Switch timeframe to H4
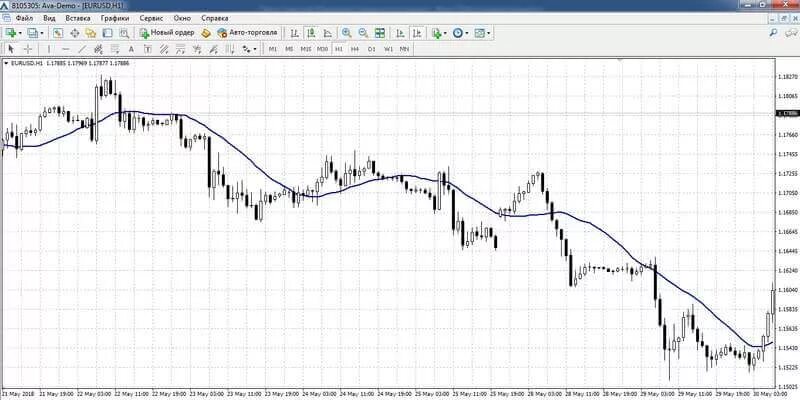Image resolution: width=800 pixels, height=400 pixels. [355, 49]
